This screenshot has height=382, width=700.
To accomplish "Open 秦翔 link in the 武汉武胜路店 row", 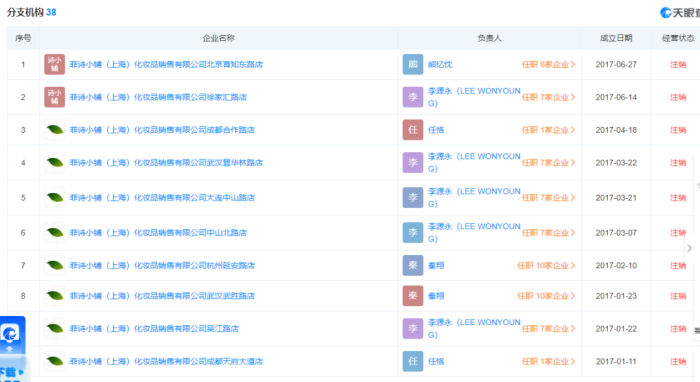I will tap(436, 296).
